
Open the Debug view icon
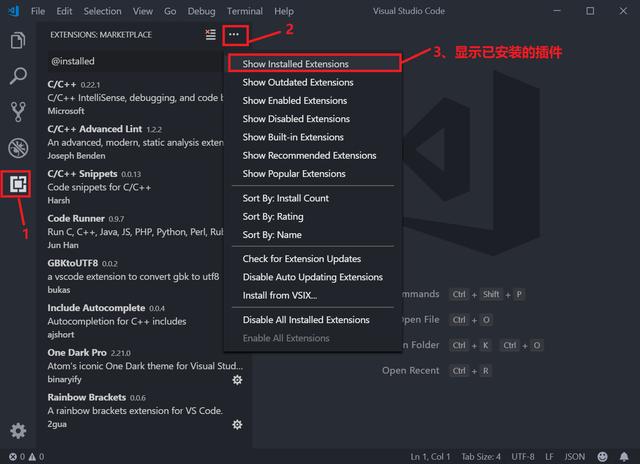pos(18,148)
